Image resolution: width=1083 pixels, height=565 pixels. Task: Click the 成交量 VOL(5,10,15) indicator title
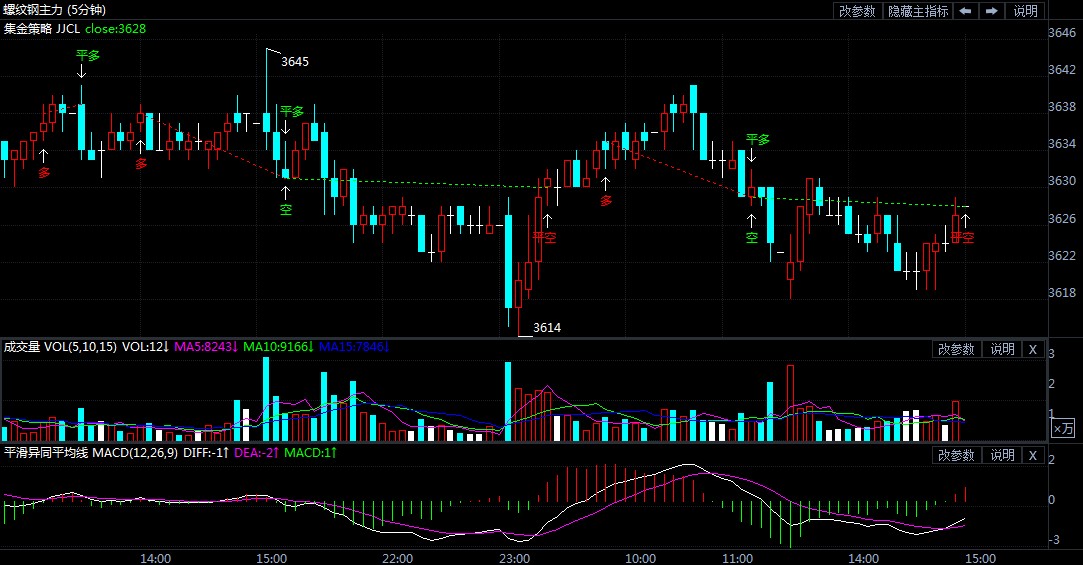coord(60,347)
